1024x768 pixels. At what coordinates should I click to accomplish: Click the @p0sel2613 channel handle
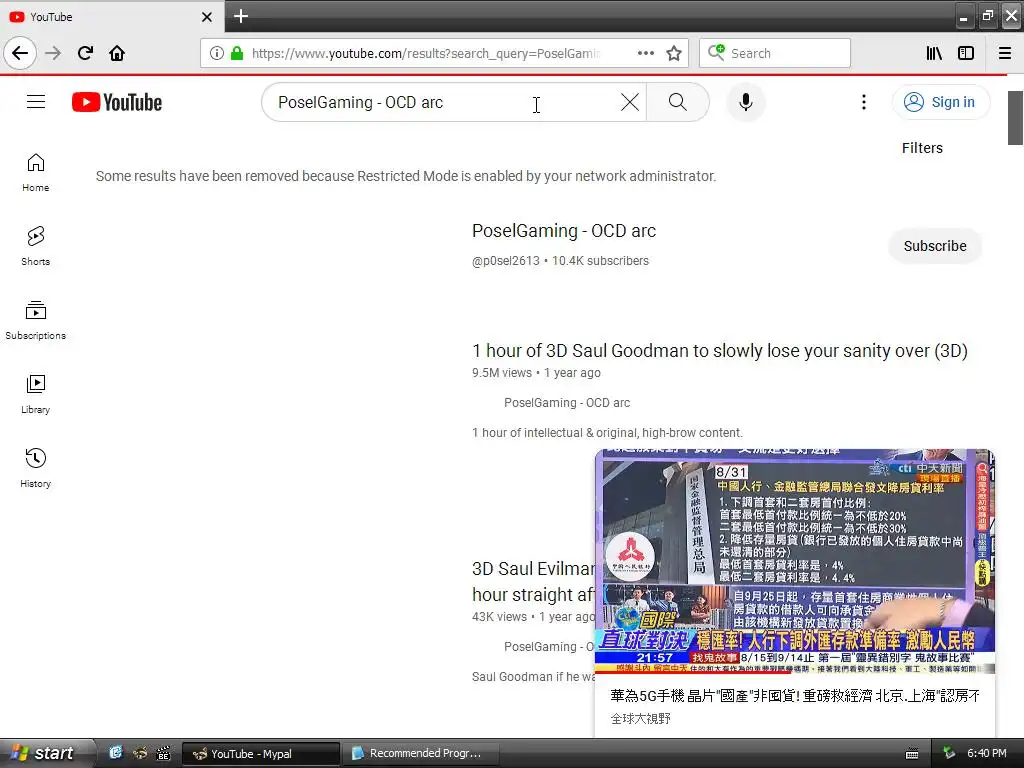click(506, 261)
